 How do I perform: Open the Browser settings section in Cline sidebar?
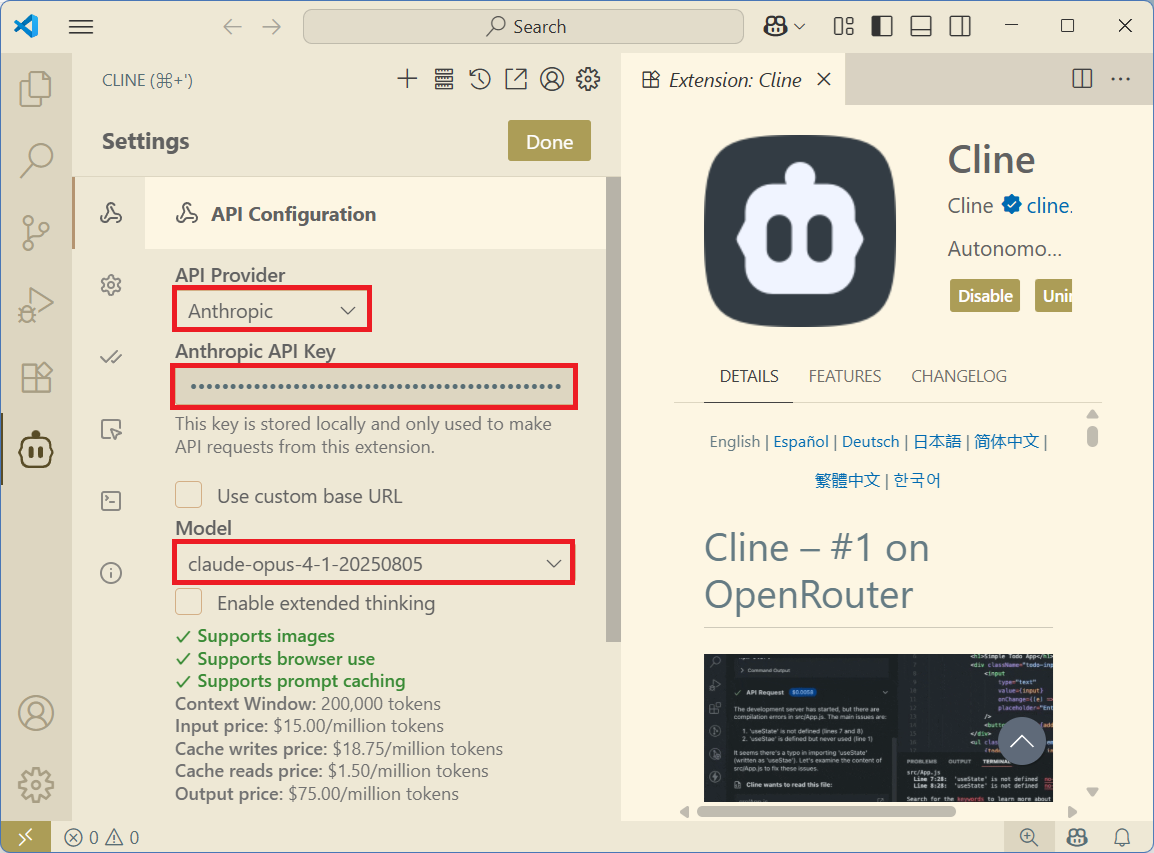[x=110, y=428]
